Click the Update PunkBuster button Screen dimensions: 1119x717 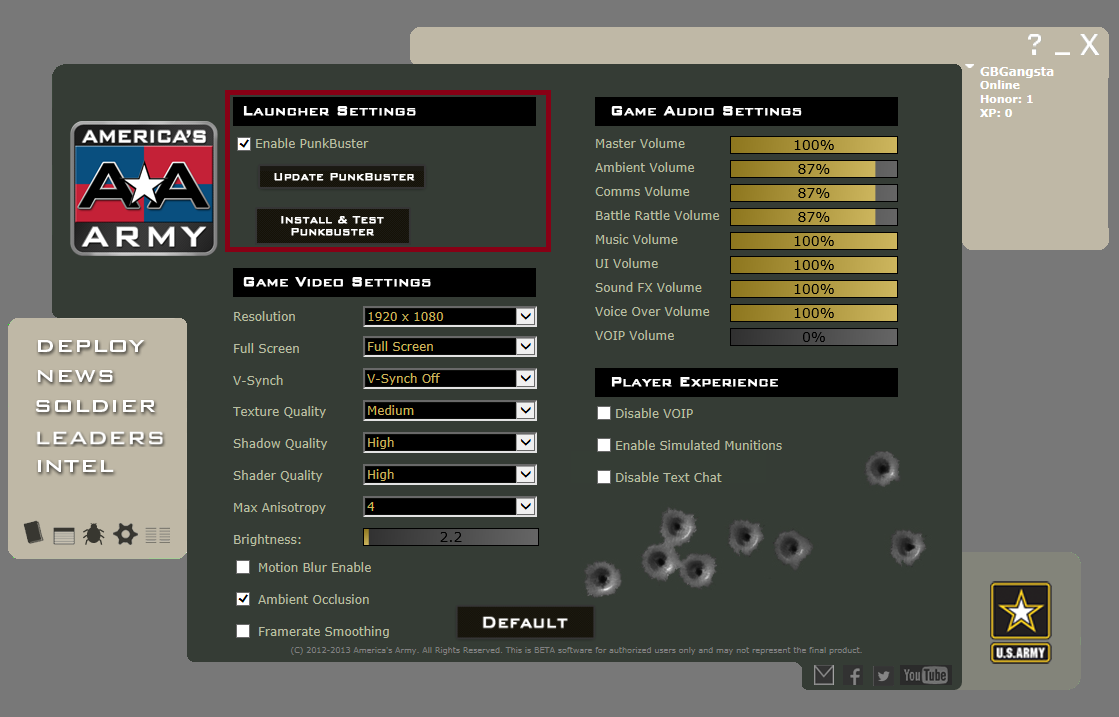click(x=343, y=177)
